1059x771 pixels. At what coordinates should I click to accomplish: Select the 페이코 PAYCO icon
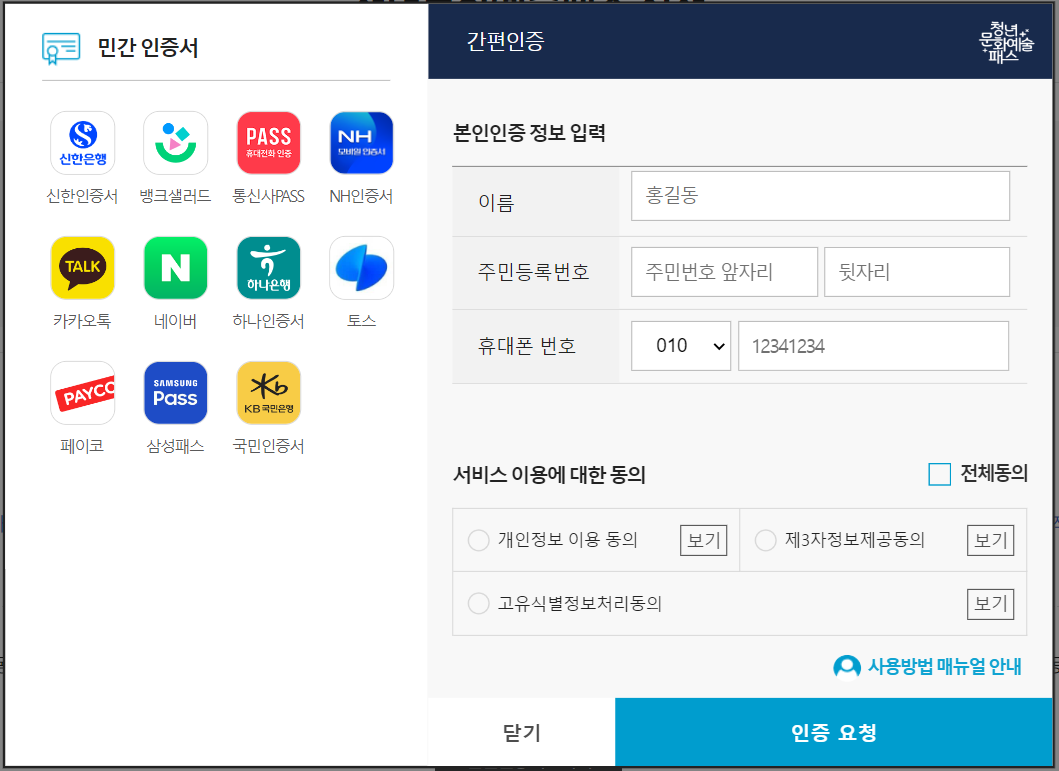(x=83, y=392)
